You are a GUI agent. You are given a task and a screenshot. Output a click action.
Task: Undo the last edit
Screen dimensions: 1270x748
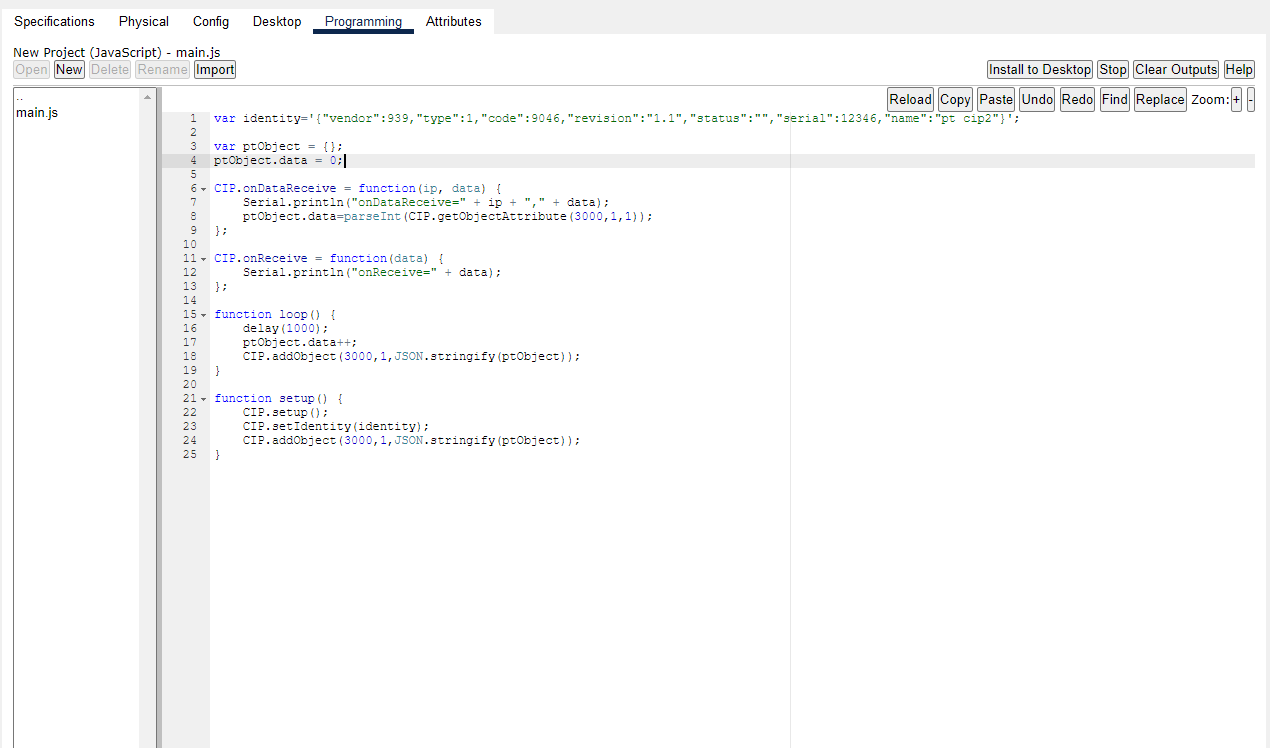click(x=1037, y=99)
